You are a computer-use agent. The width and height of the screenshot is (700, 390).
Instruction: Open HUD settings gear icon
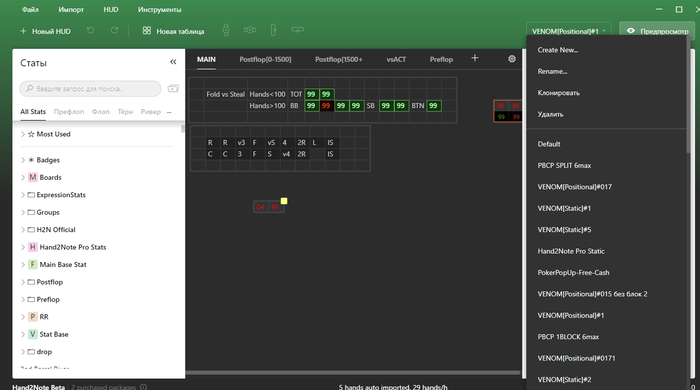pos(512,58)
